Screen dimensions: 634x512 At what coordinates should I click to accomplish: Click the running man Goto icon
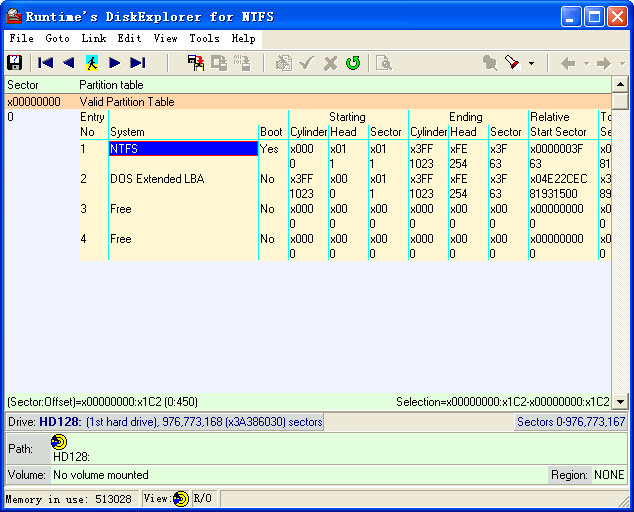[x=92, y=63]
